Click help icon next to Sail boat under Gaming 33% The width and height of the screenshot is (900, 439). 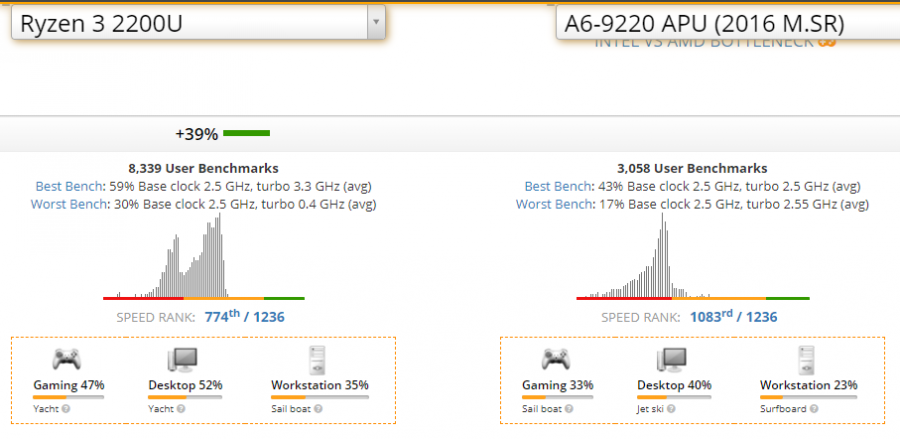click(x=568, y=409)
